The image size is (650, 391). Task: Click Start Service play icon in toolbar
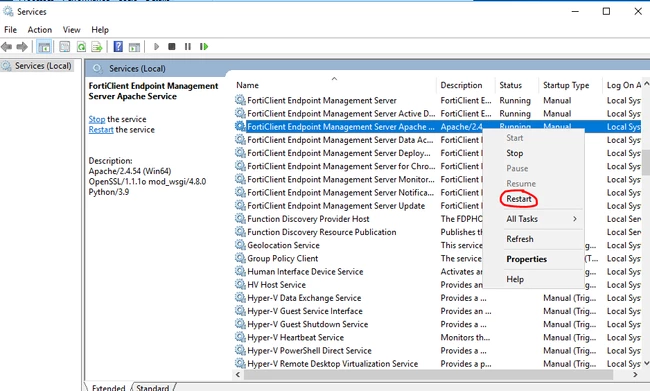pyautogui.click(x=156, y=46)
